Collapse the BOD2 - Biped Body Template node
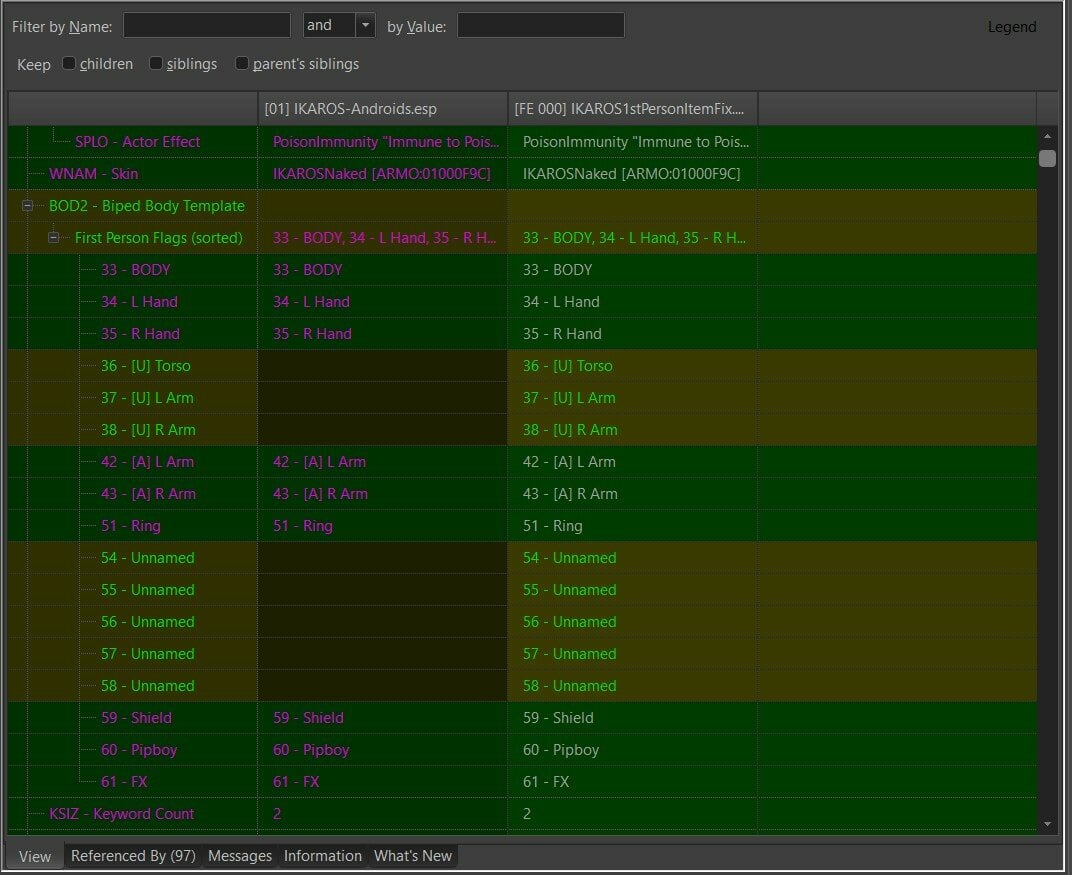The width and height of the screenshot is (1072, 875). coord(27,205)
